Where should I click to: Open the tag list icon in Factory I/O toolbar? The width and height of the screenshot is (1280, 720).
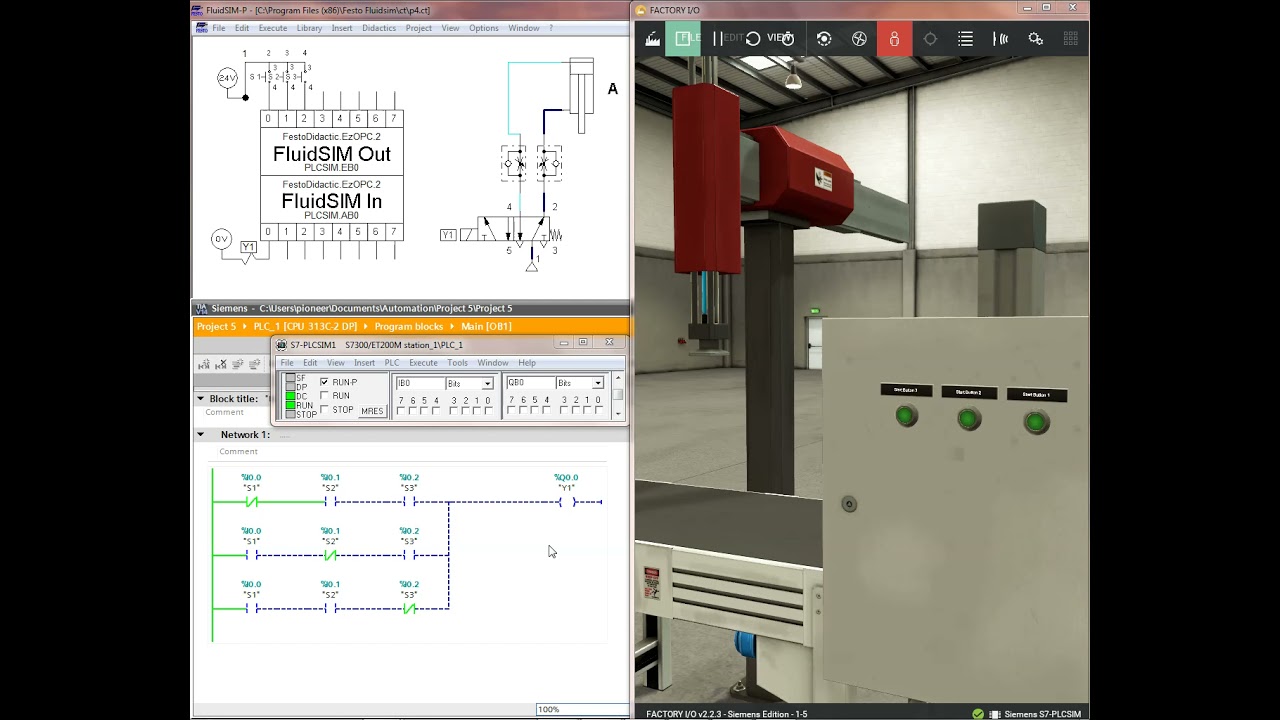pyautogui.click(x=965, y=39)
